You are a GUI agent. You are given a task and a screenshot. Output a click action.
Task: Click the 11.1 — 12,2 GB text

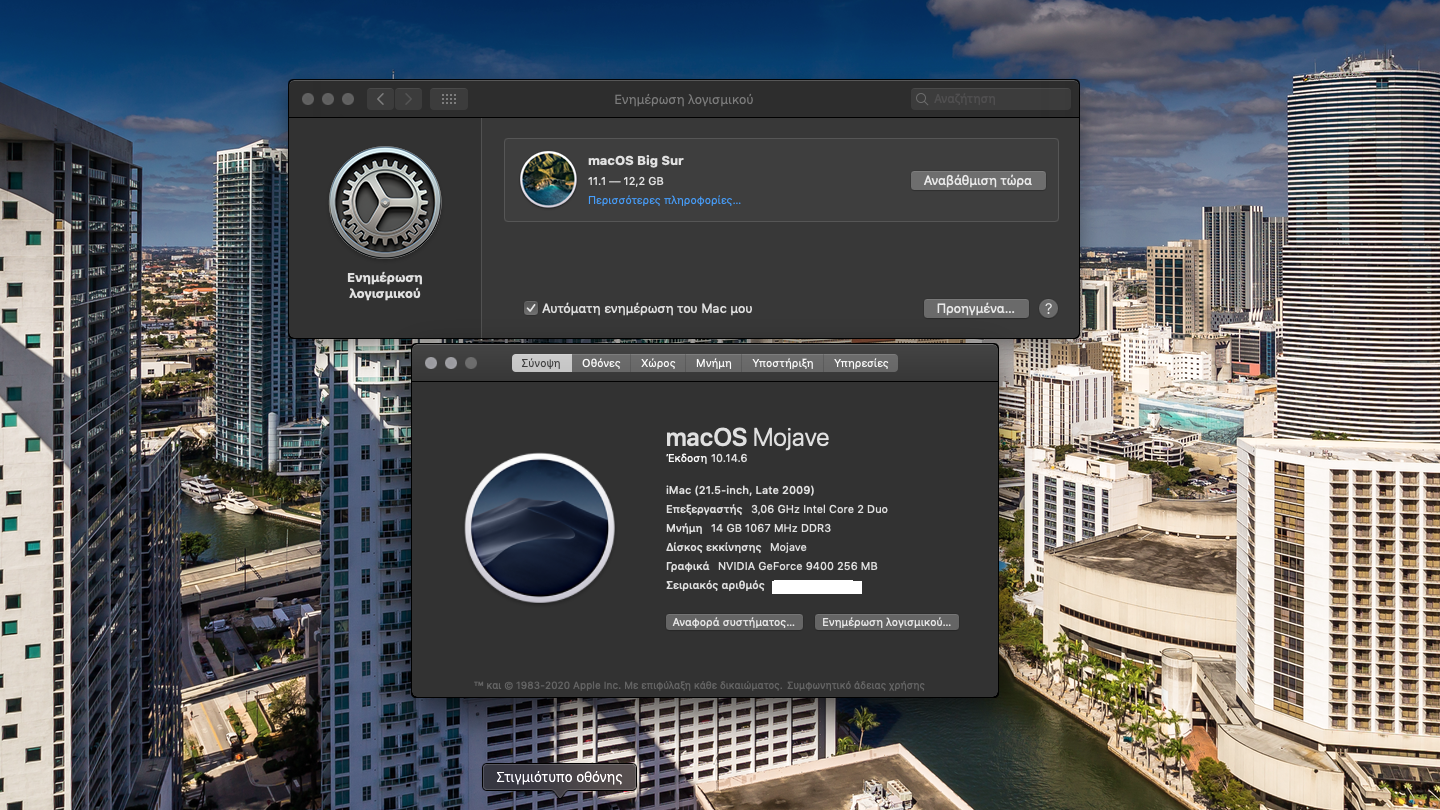point(625,181)
